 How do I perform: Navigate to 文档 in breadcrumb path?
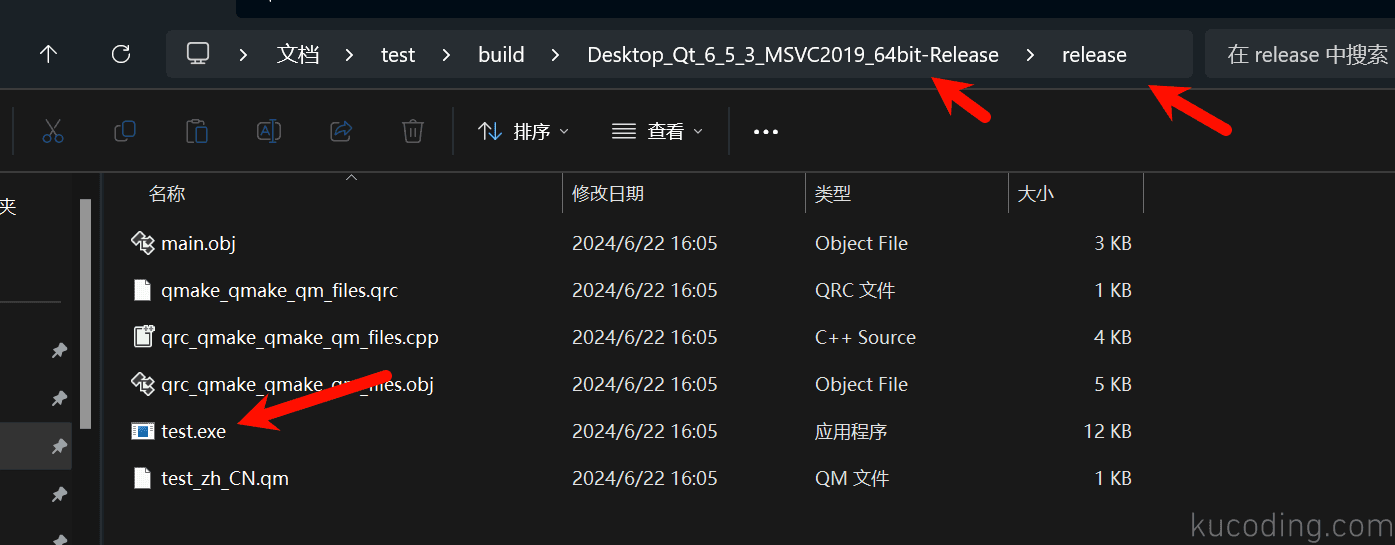point(298,55)
